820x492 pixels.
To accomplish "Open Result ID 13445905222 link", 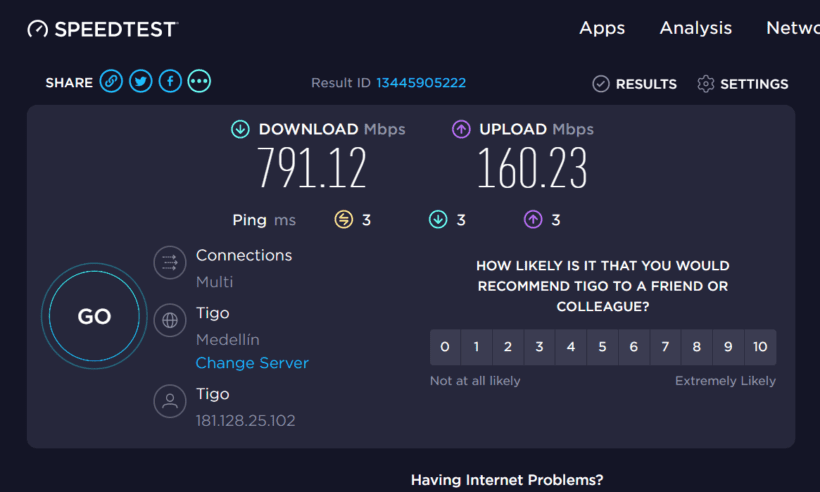I will coord(421,83).
